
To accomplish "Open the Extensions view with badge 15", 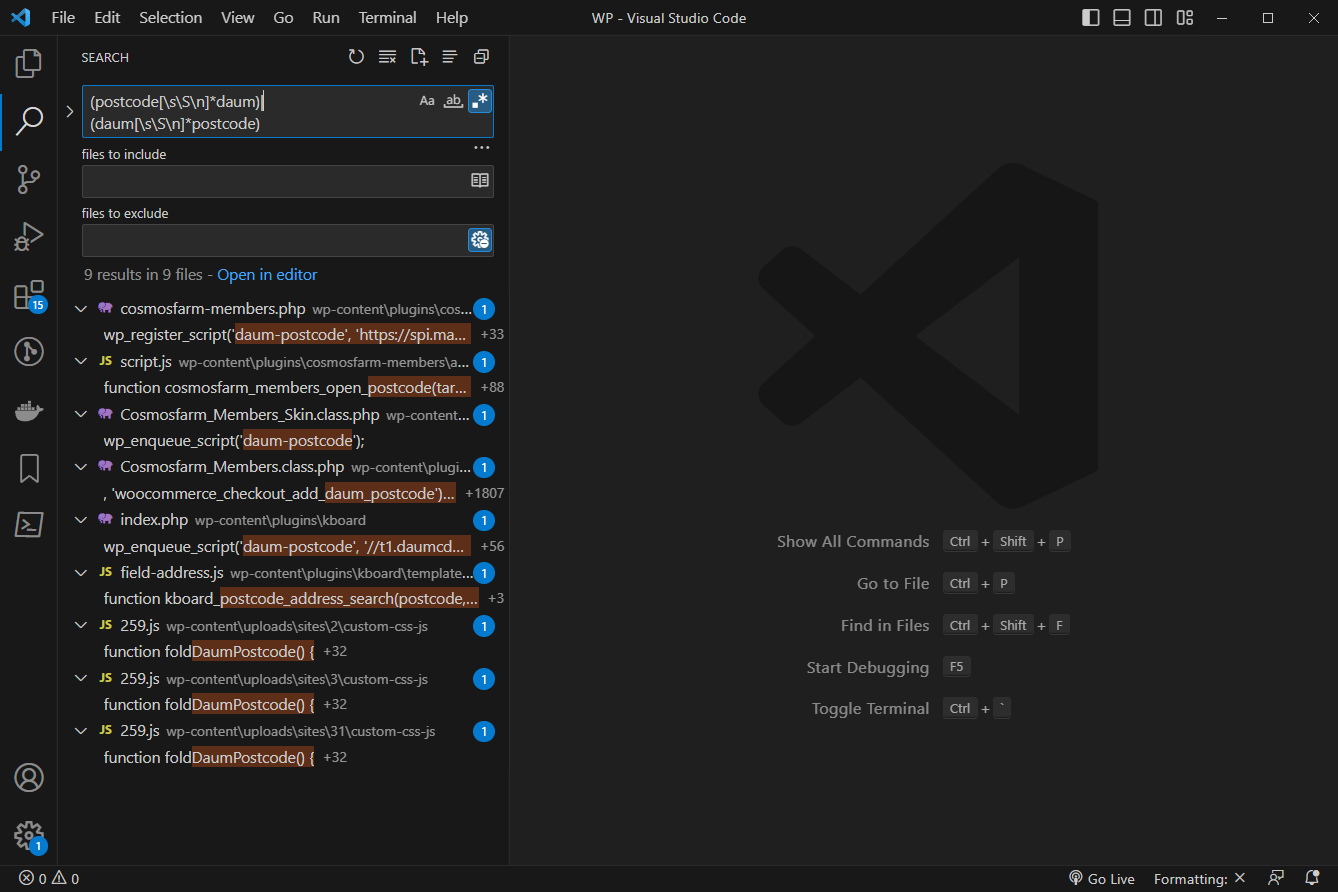I will pos(29,295).
